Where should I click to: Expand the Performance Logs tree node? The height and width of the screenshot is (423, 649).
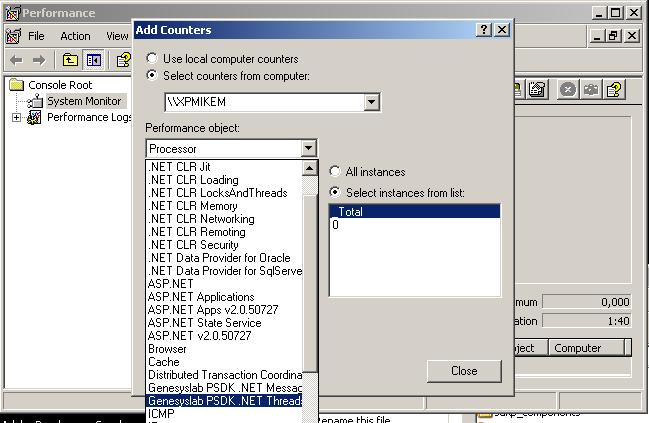tap(17, 117)
